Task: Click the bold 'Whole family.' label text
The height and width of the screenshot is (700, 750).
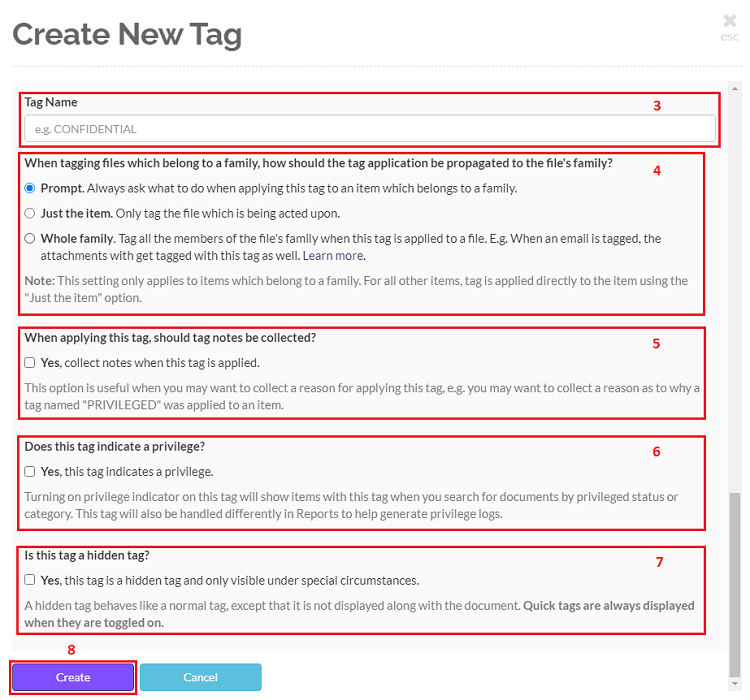Action: [x=78, y=239]
